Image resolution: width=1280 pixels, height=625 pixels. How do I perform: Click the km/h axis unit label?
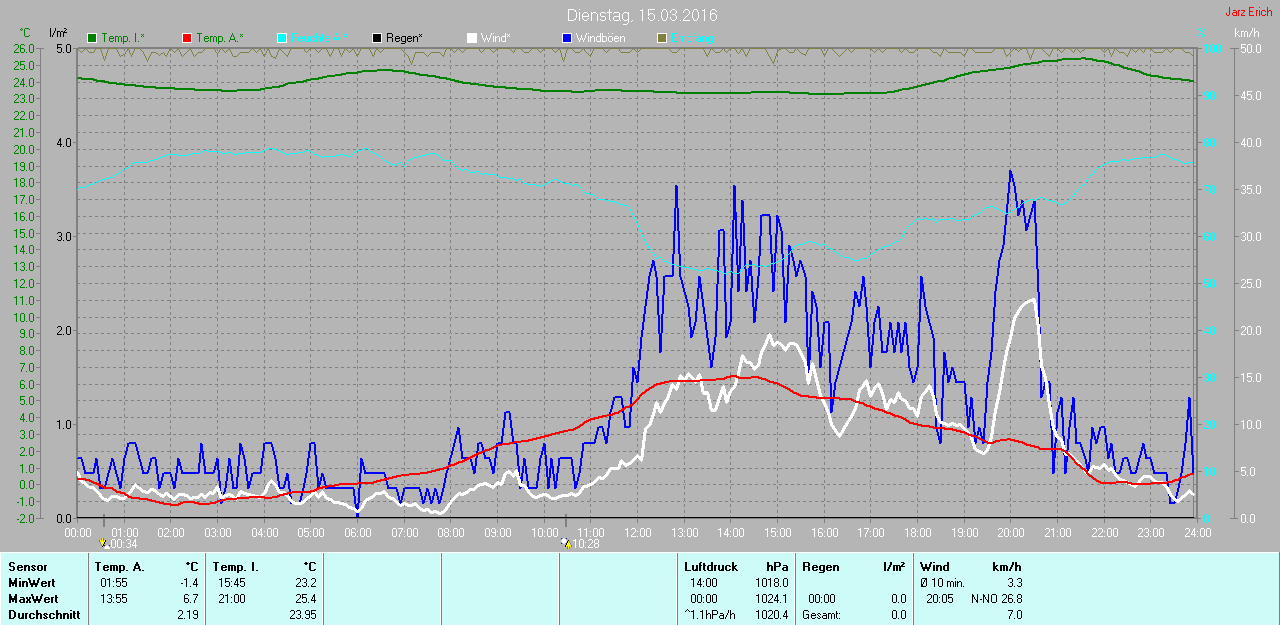1246,33
